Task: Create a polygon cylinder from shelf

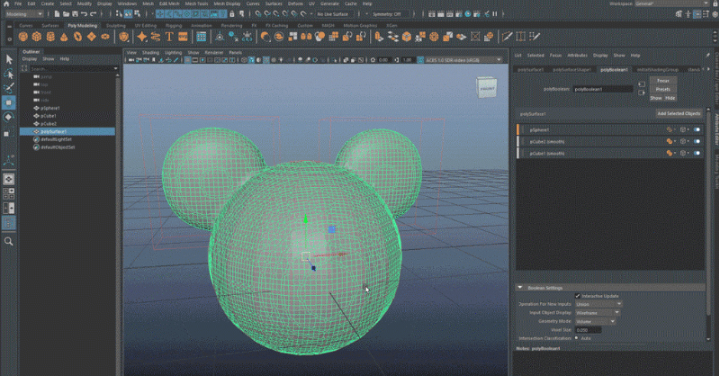Action: [x=50, y=36]
